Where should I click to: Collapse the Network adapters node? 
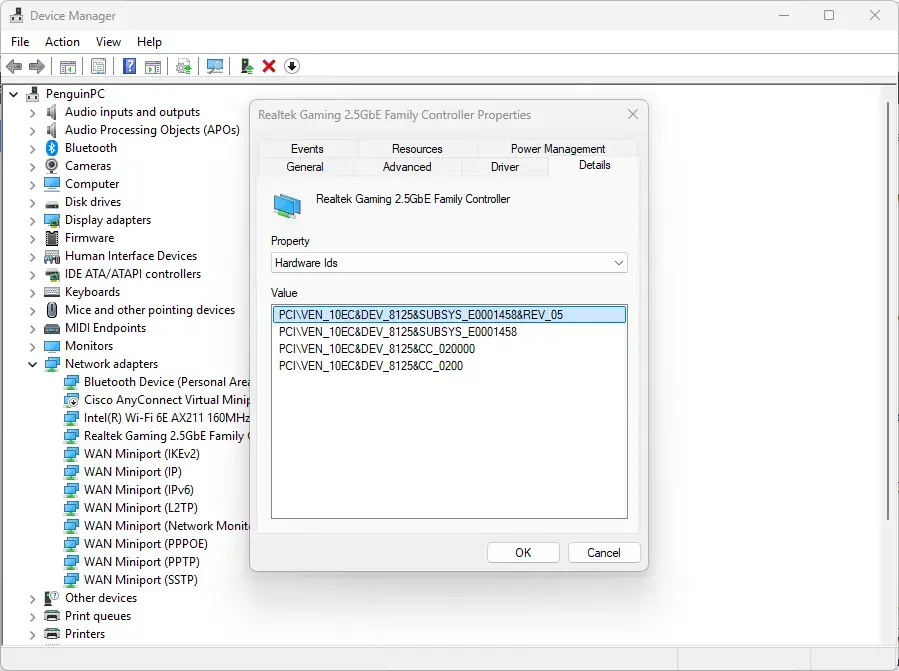pyautogui.click(x=33, y=364)
